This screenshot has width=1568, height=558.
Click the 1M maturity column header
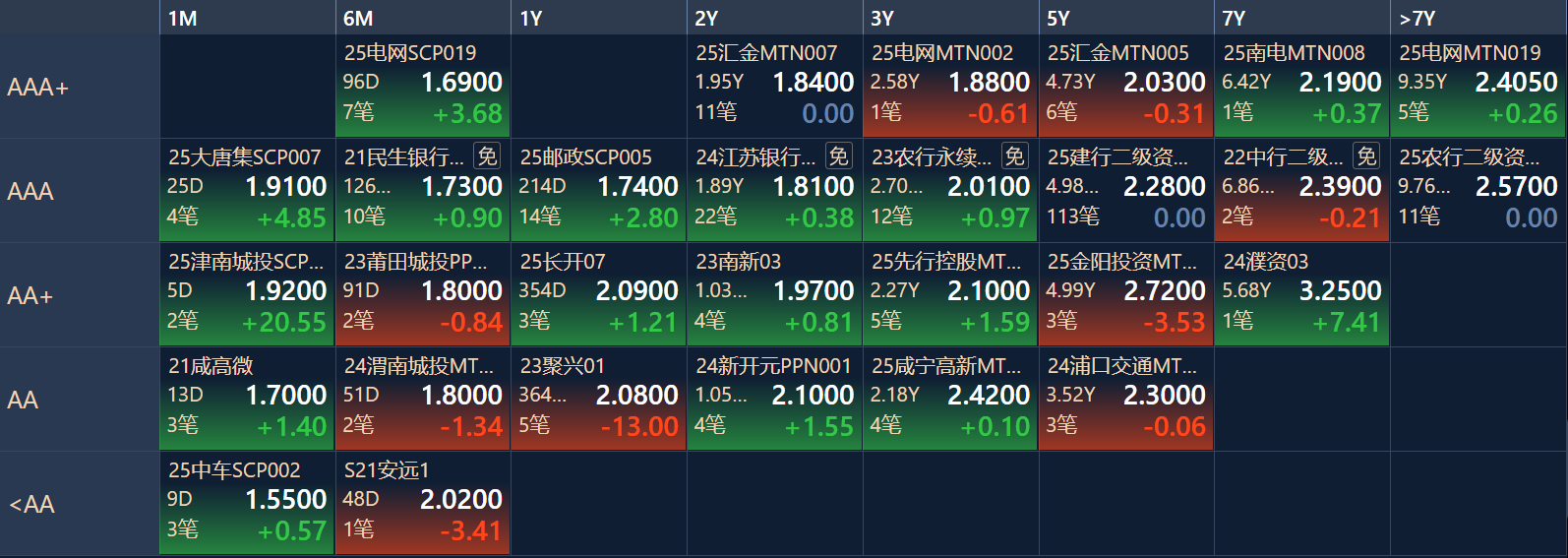[247, 18]
